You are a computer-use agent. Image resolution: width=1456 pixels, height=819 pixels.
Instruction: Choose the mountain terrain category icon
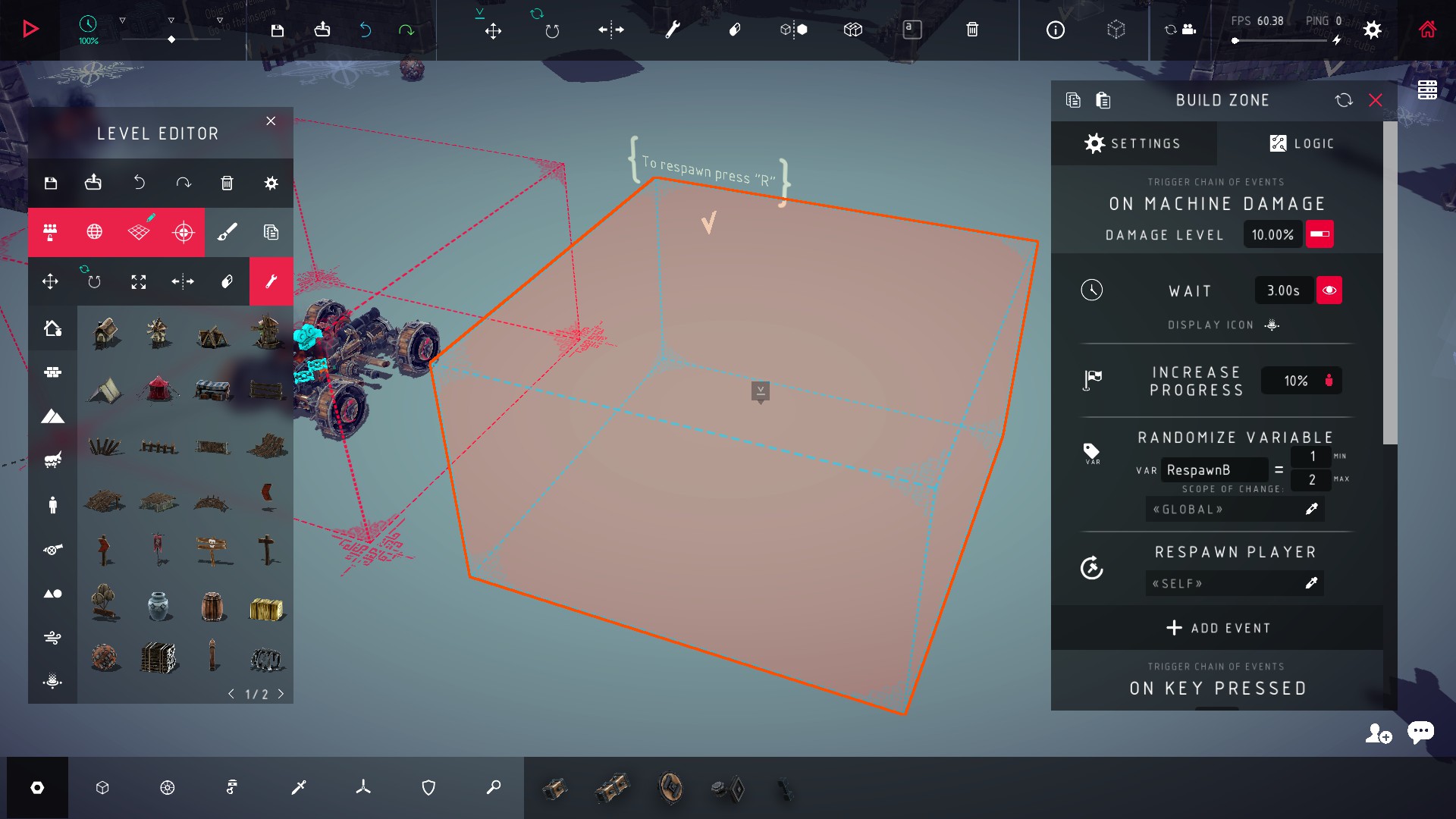click(52, 416)
